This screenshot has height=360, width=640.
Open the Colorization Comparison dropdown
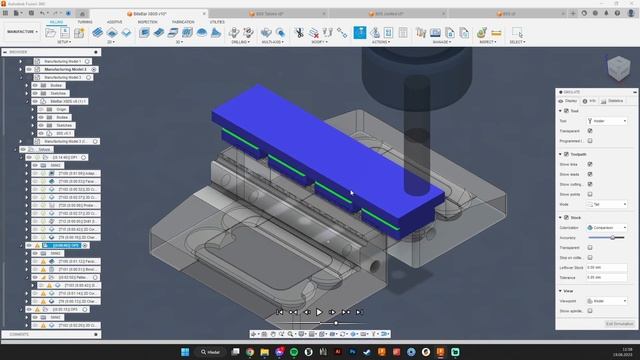(x=607, y=227)
